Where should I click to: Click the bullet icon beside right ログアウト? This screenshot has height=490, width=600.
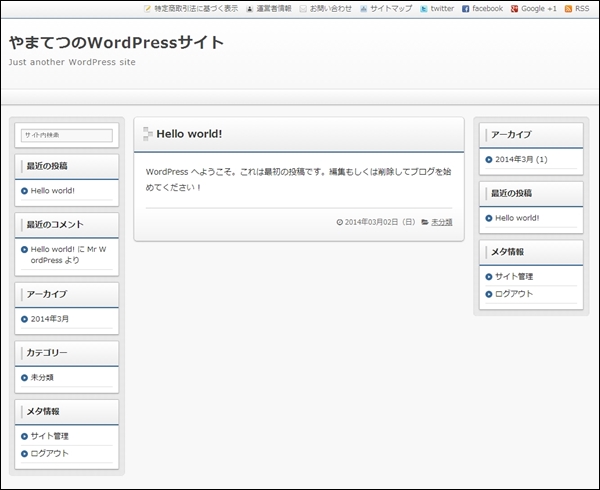click(489, 294)
